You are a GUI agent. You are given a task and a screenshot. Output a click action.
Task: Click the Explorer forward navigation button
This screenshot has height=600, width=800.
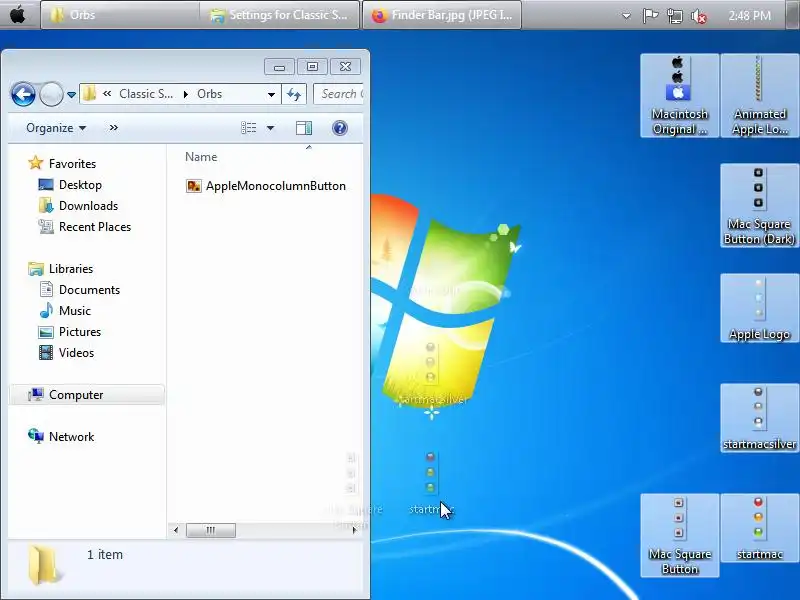tap(51, 94)
